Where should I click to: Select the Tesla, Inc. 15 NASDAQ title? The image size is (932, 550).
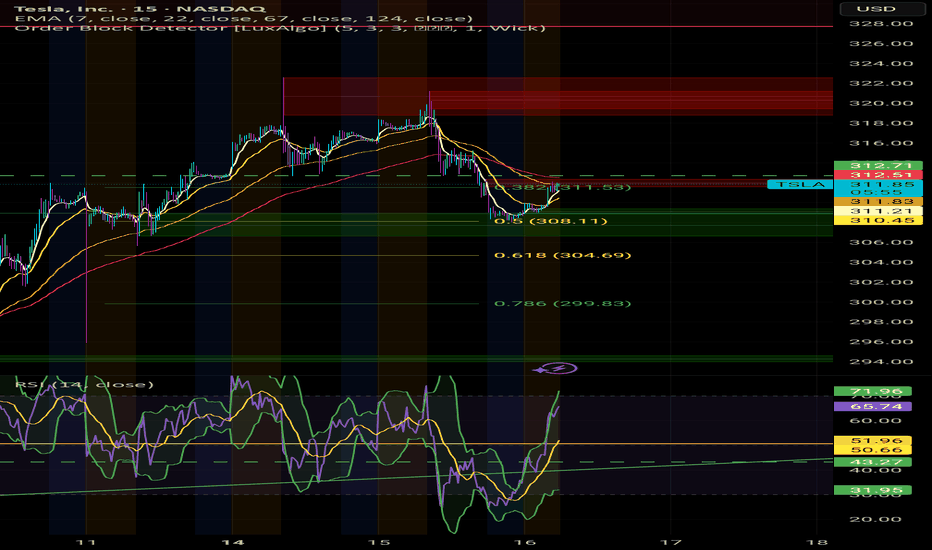coord(140,9)
